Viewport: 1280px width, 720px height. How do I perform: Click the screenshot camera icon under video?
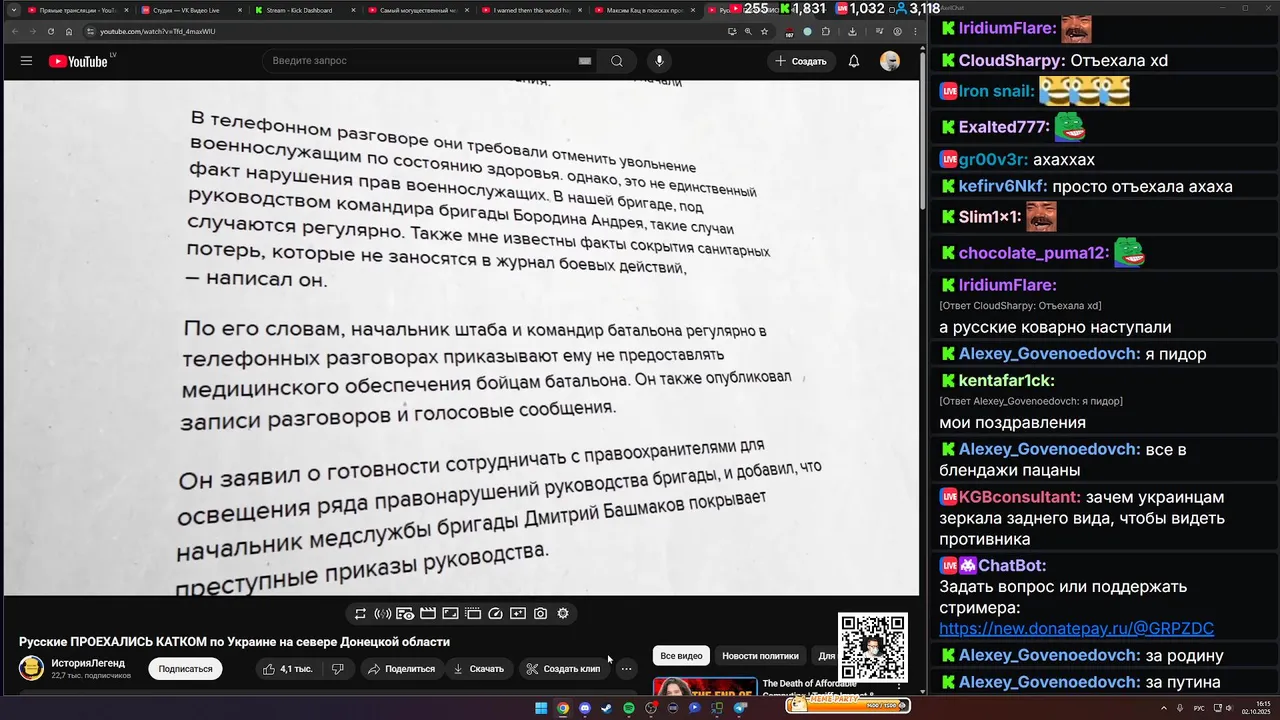click(x=540, y=614)
